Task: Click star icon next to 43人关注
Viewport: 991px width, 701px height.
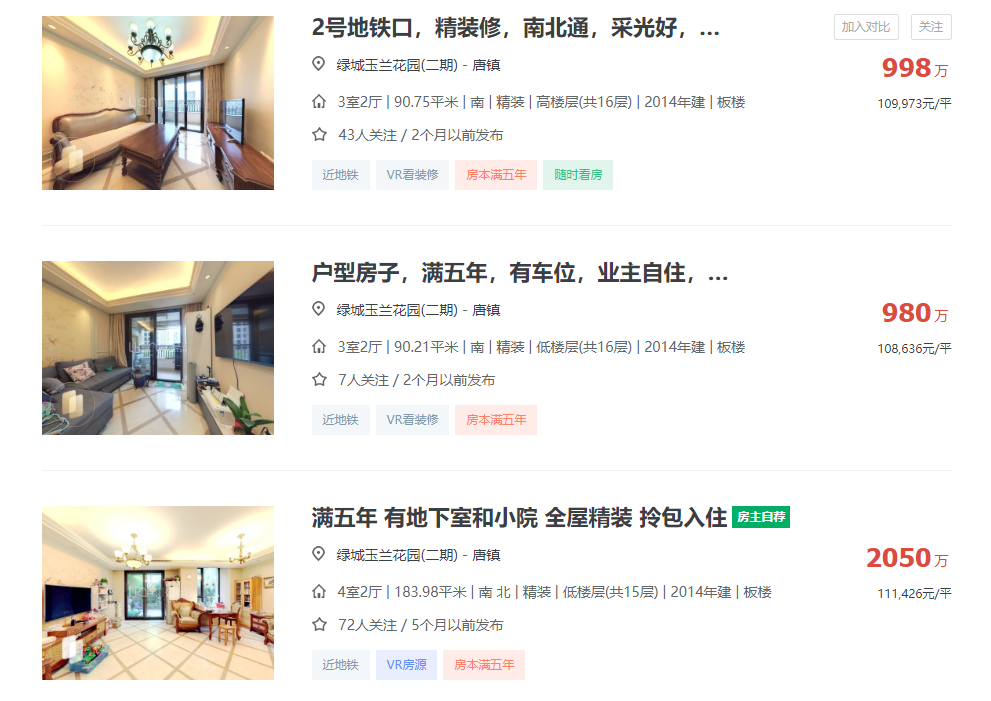Action: tap(319, 135)
